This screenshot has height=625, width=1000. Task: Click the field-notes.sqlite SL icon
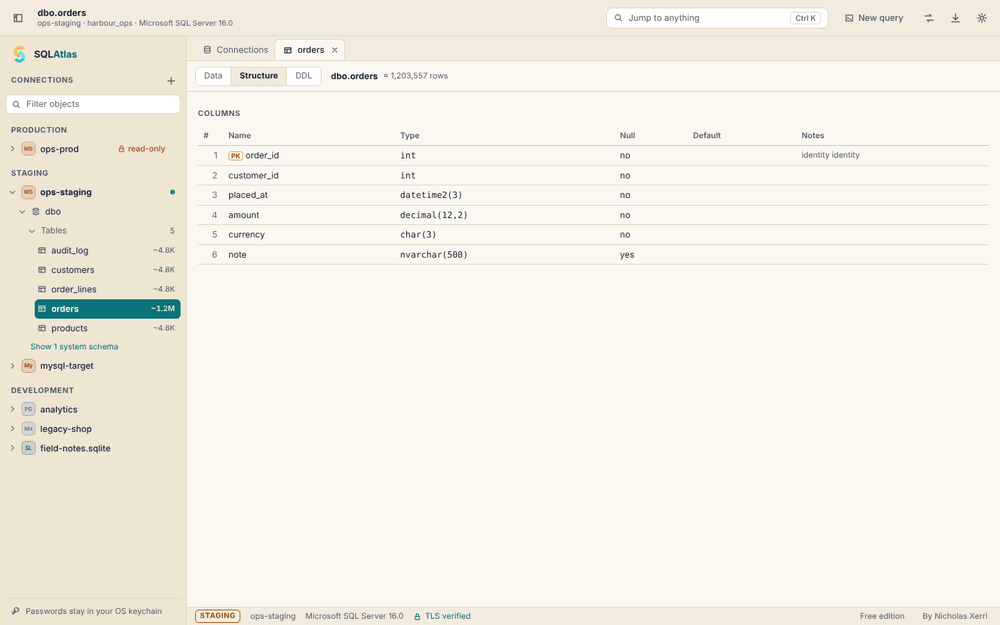28,448
